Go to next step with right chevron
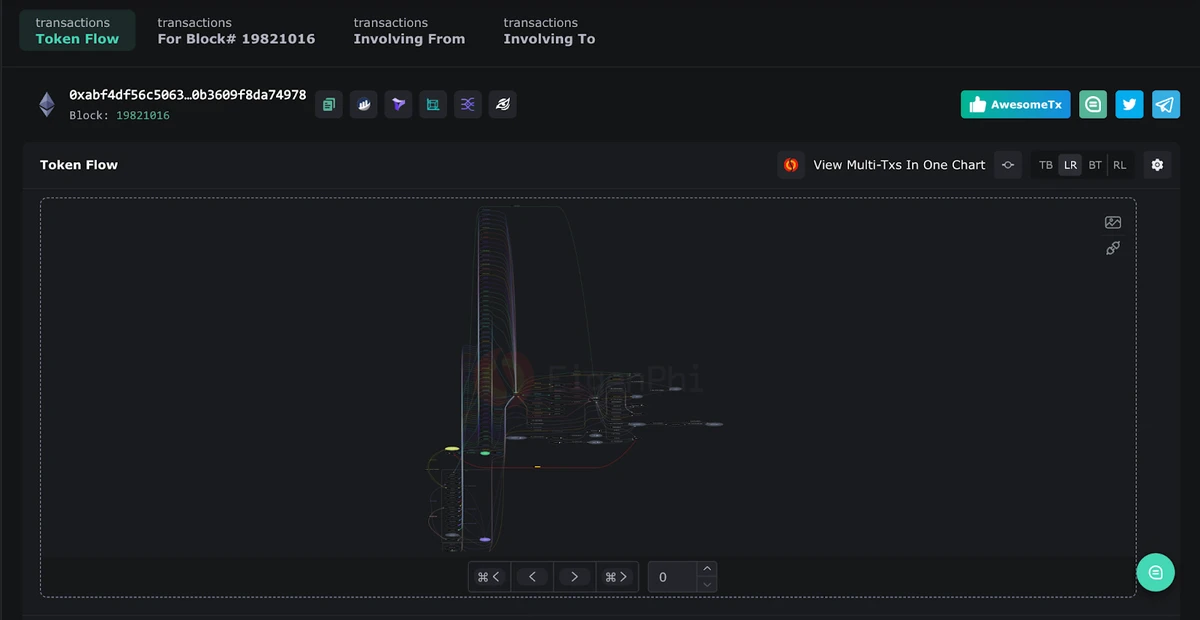Screen dimensions: 1200x620 tap(574, 577)
